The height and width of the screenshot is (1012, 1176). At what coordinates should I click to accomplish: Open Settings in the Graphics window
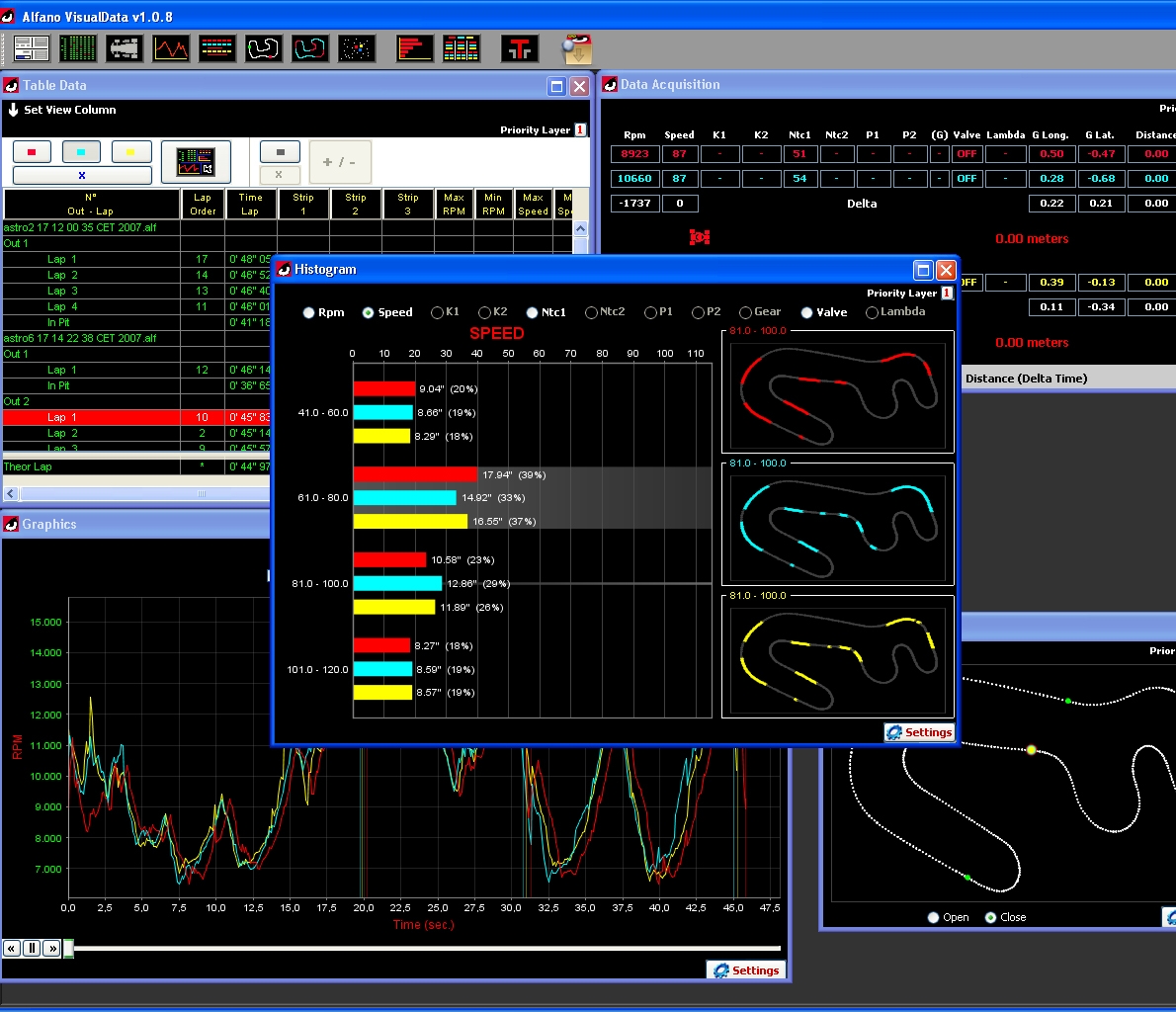(746, 970)
